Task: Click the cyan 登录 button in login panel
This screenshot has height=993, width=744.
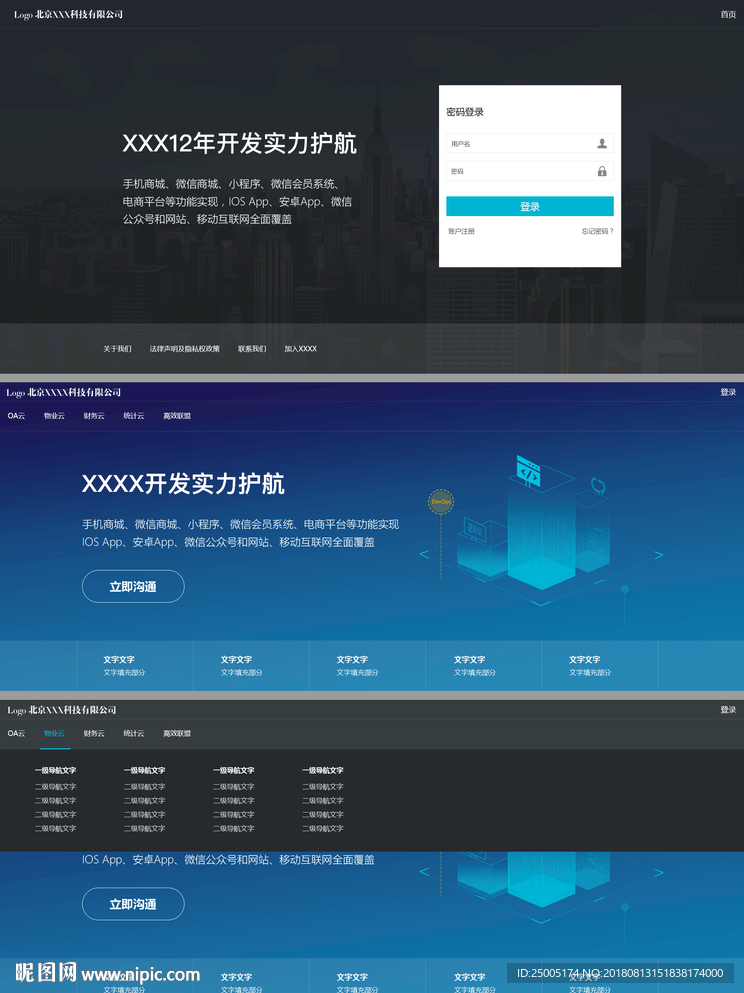Action: [x=530, y=206]
